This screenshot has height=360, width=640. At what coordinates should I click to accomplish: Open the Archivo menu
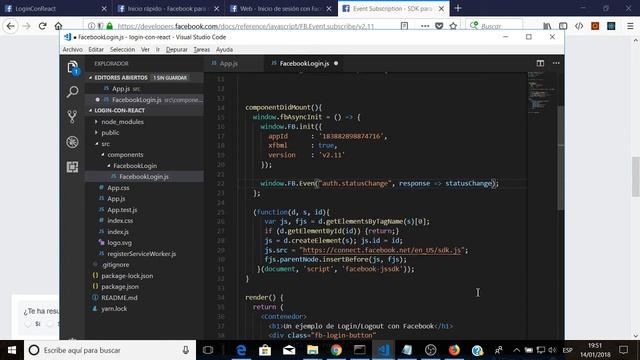pos(73,49)
